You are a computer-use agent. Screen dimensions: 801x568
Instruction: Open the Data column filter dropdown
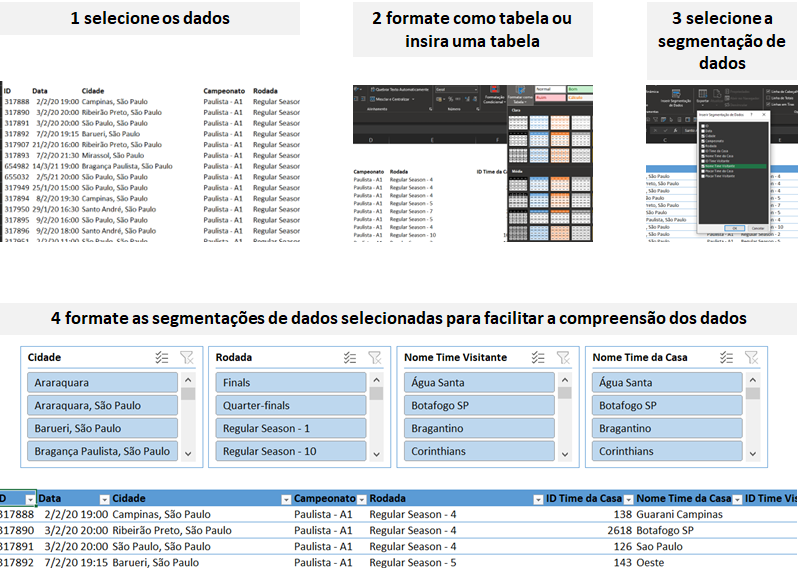tap(104, 500)
